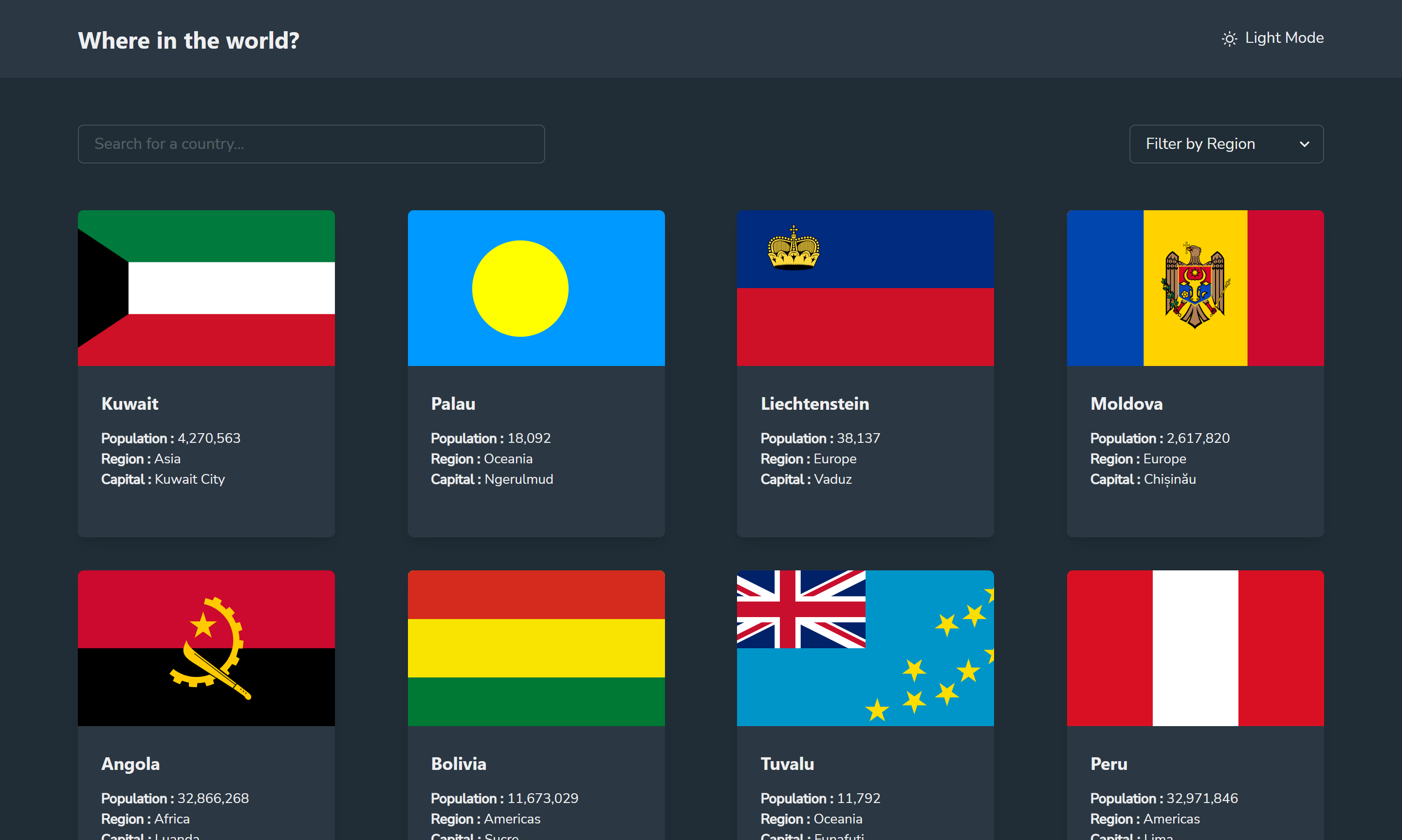Toggle Light Mode theme

pos(1283,38)
